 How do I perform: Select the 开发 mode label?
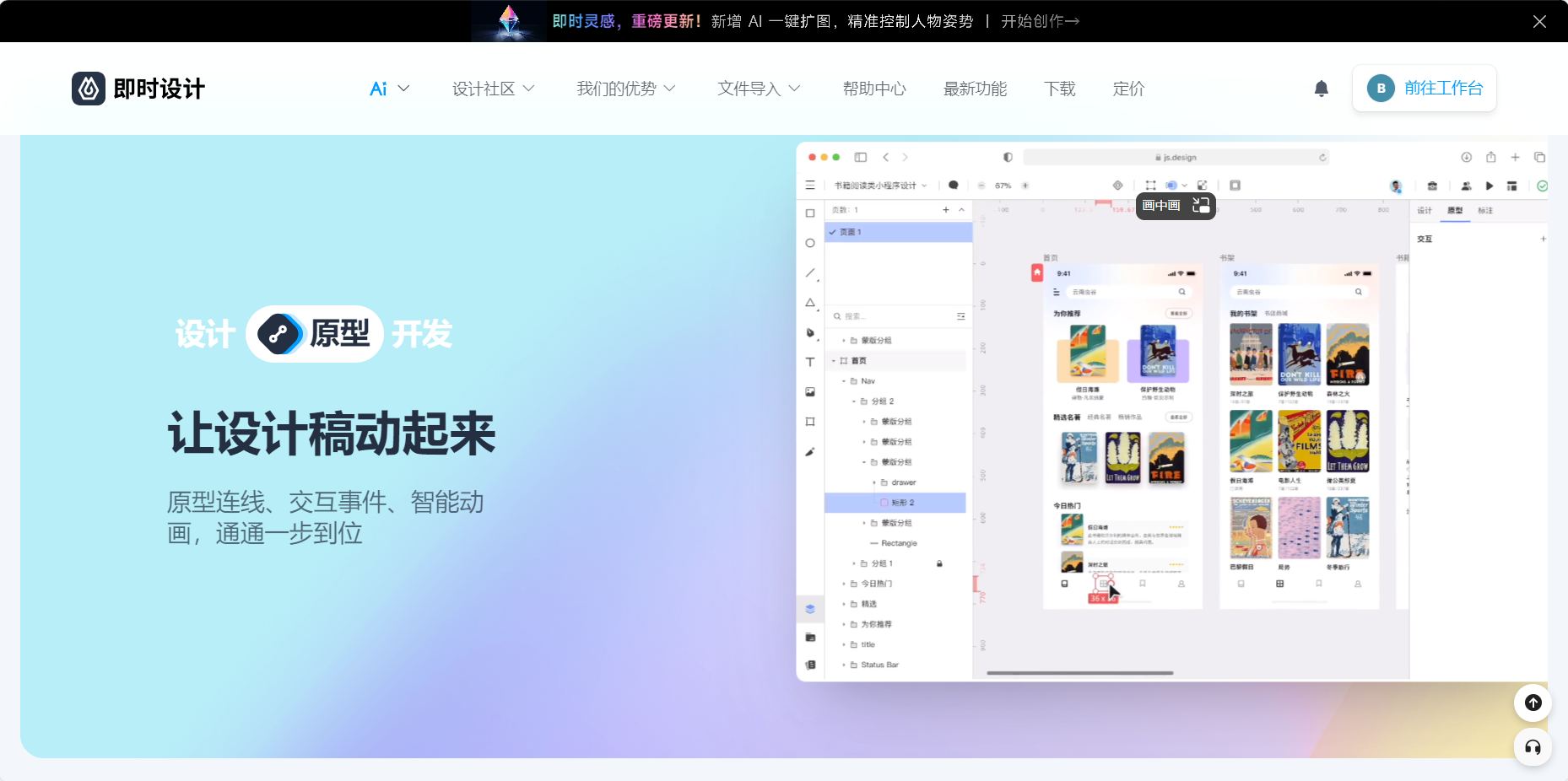(x=422, y=334)
